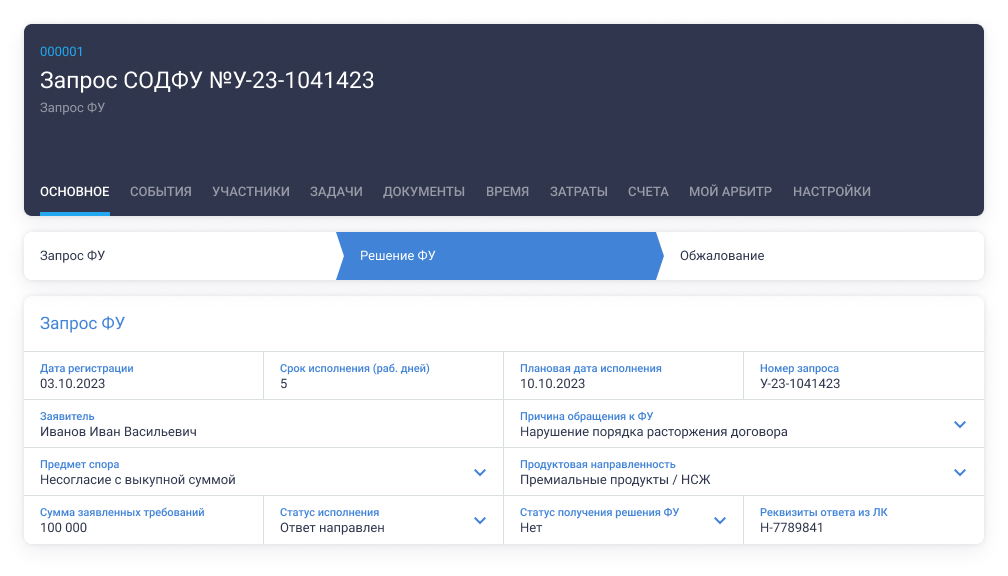Select the Время tab
The image size is (1008, 576).
(x=507, y=191)
